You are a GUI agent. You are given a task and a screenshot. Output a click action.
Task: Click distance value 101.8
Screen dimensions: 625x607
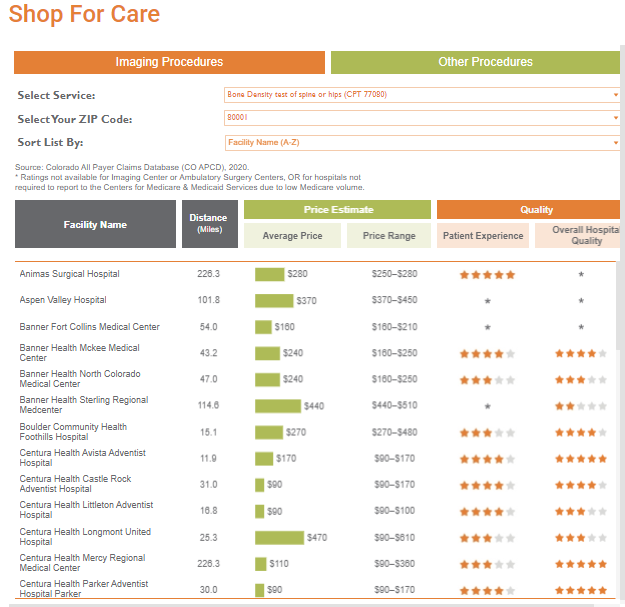click(208, 300)
